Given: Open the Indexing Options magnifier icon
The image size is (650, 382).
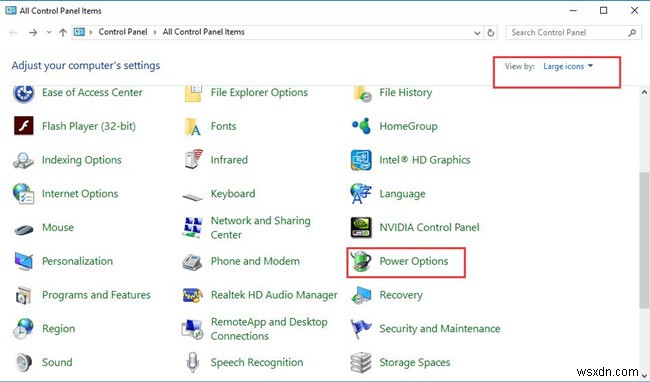Looking at the screenshot, I should (x=23, y=160).
